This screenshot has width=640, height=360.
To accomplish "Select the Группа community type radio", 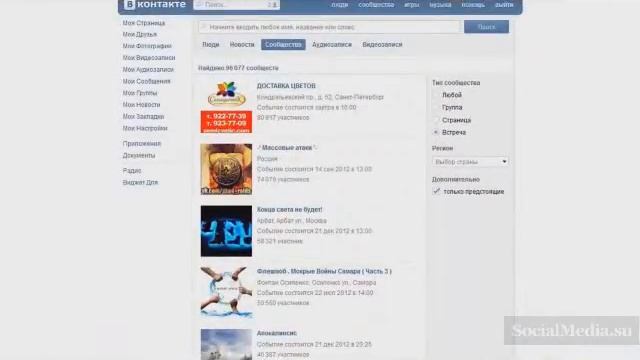I will tap(436, 107).
